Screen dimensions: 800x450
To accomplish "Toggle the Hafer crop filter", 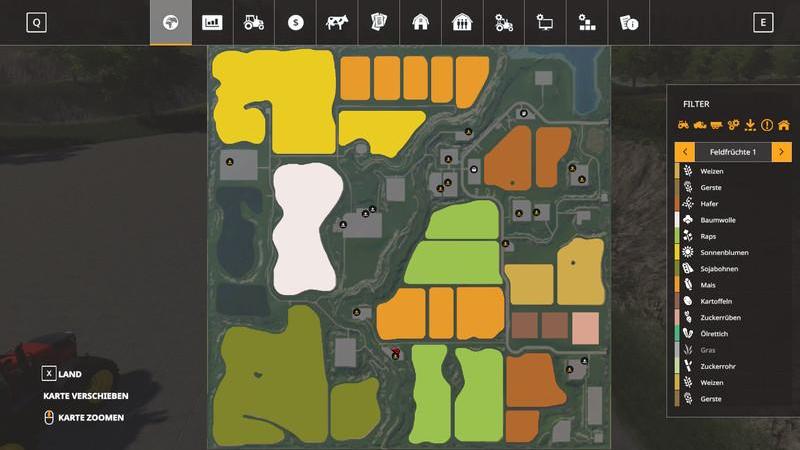I will tap(710, 203).
